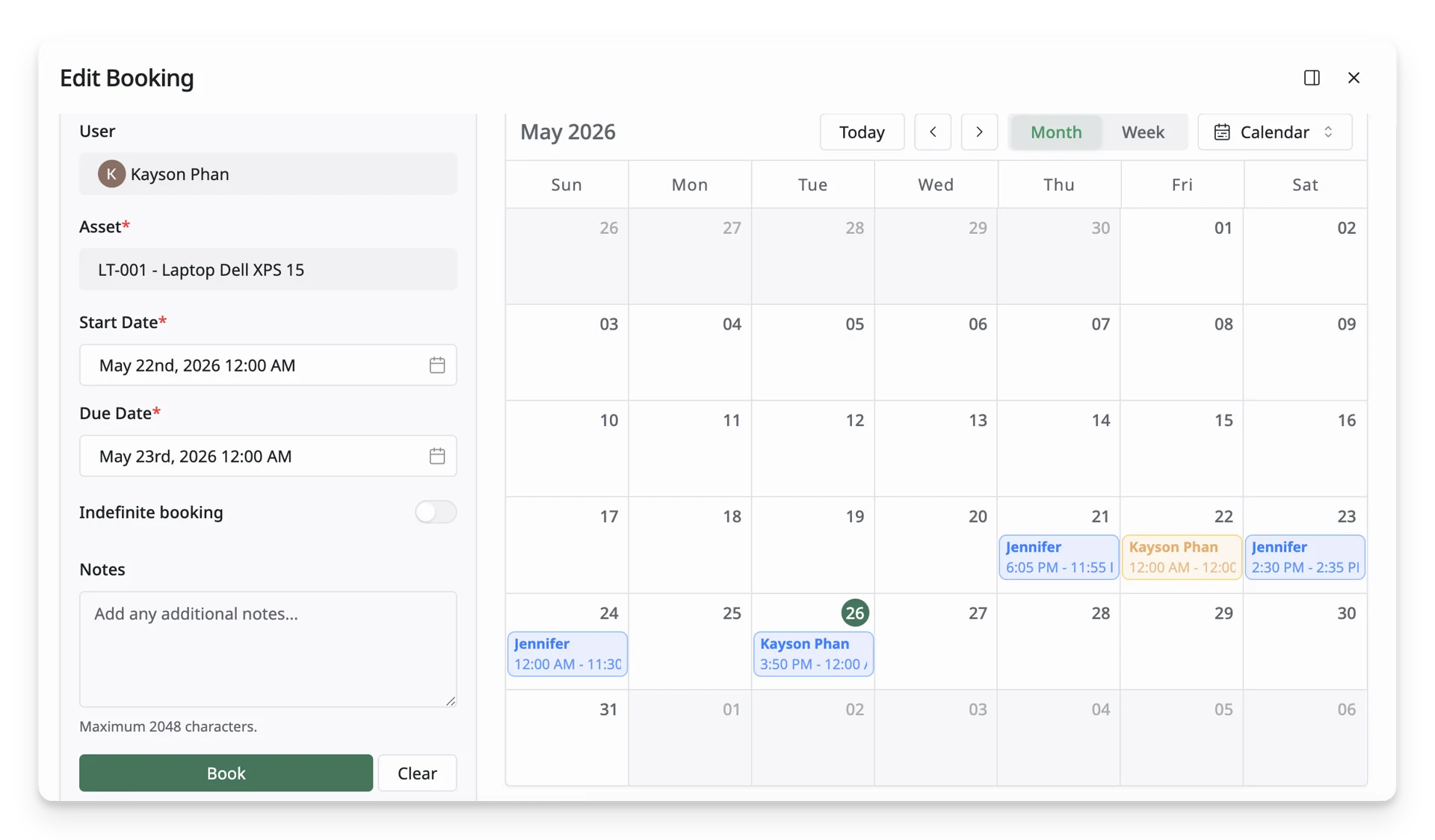This screenshot has height=840, width=1435.
Task: Select May 28 calendar cell
Action: point(1059,641)
